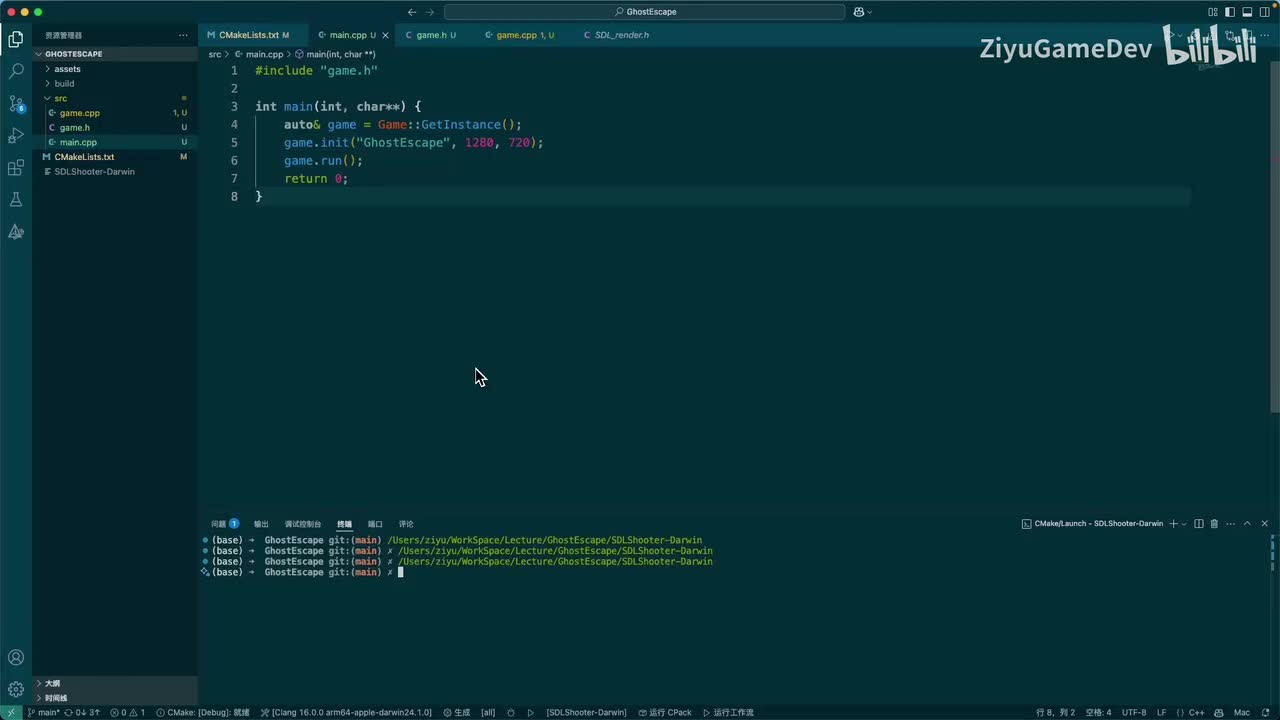Close the terminal panel
Viewport: 1280px width, 720px height.
click(1264, 524)
